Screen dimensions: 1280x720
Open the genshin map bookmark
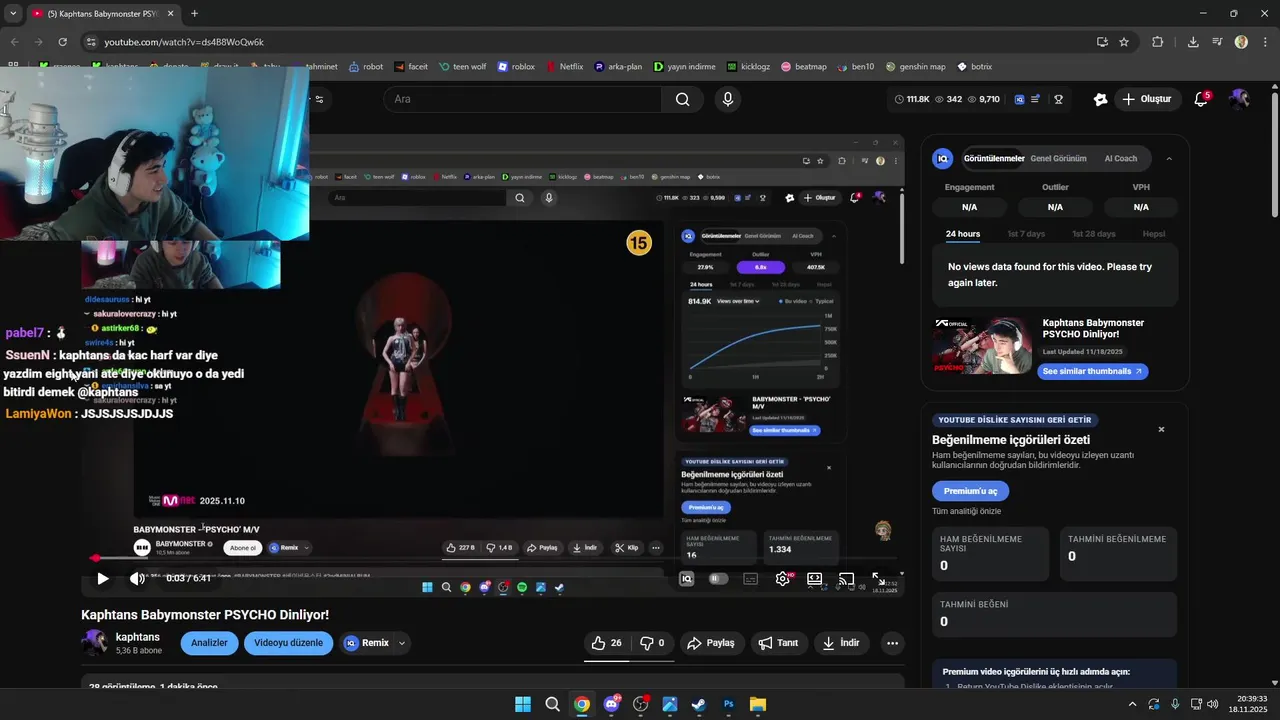[916, 67]
